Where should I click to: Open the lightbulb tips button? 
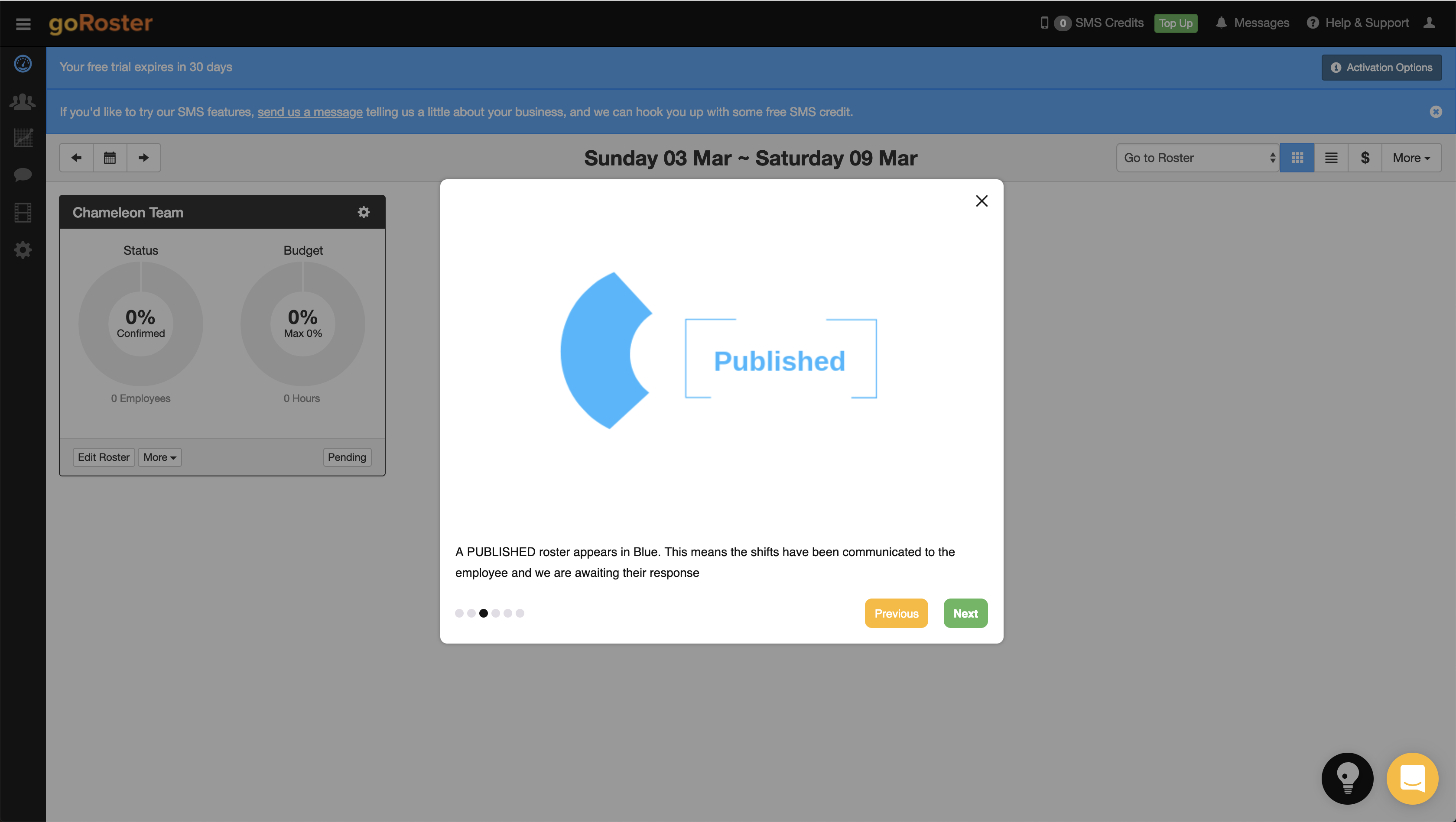point(1348,779)
